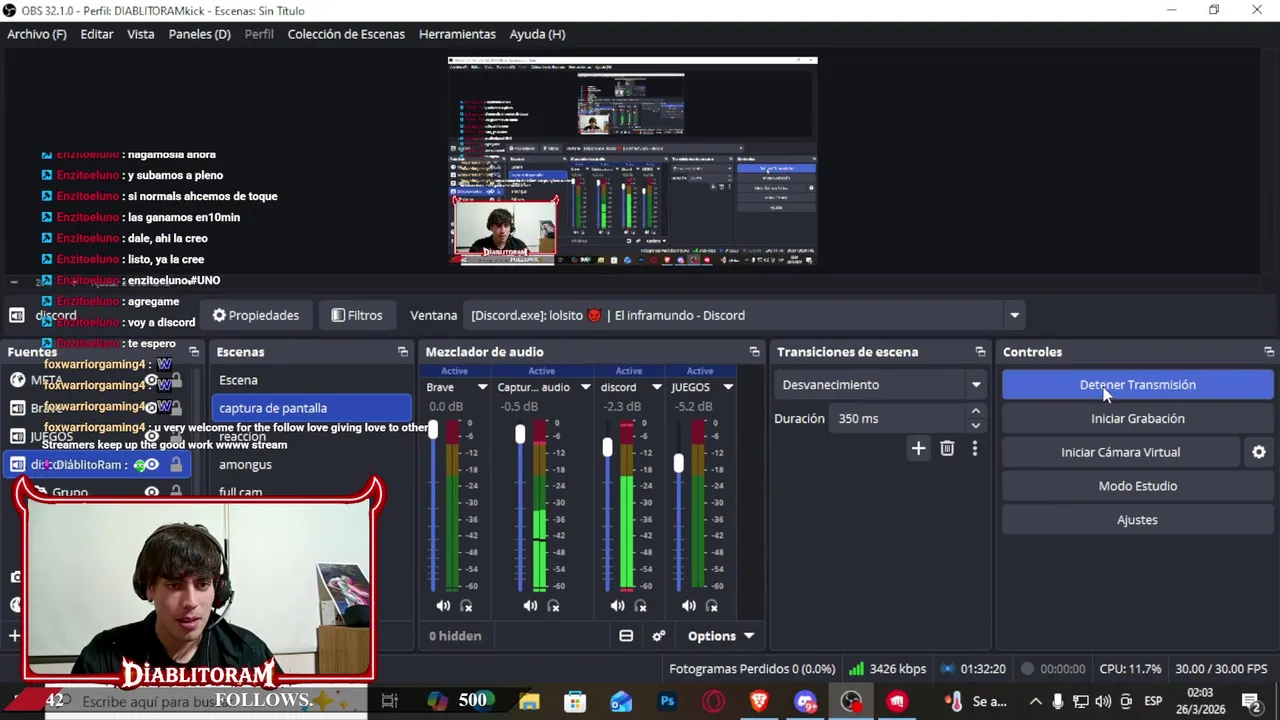The width and height of the screenshot is (1280, 720).
Task: Open Brave browser from taskbar
Action: pyautogui.click(x=759, y=701)
